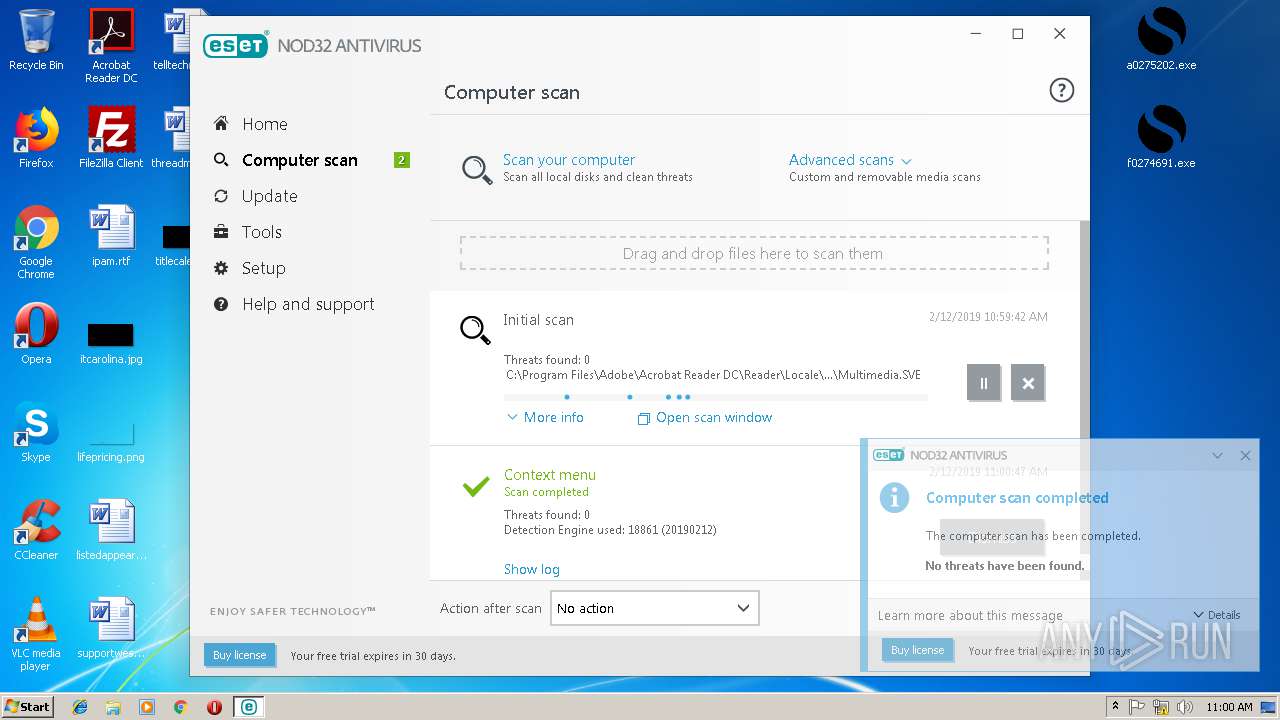
Task: Click the green checkmark scan completed icon
Action: (476, 486)
